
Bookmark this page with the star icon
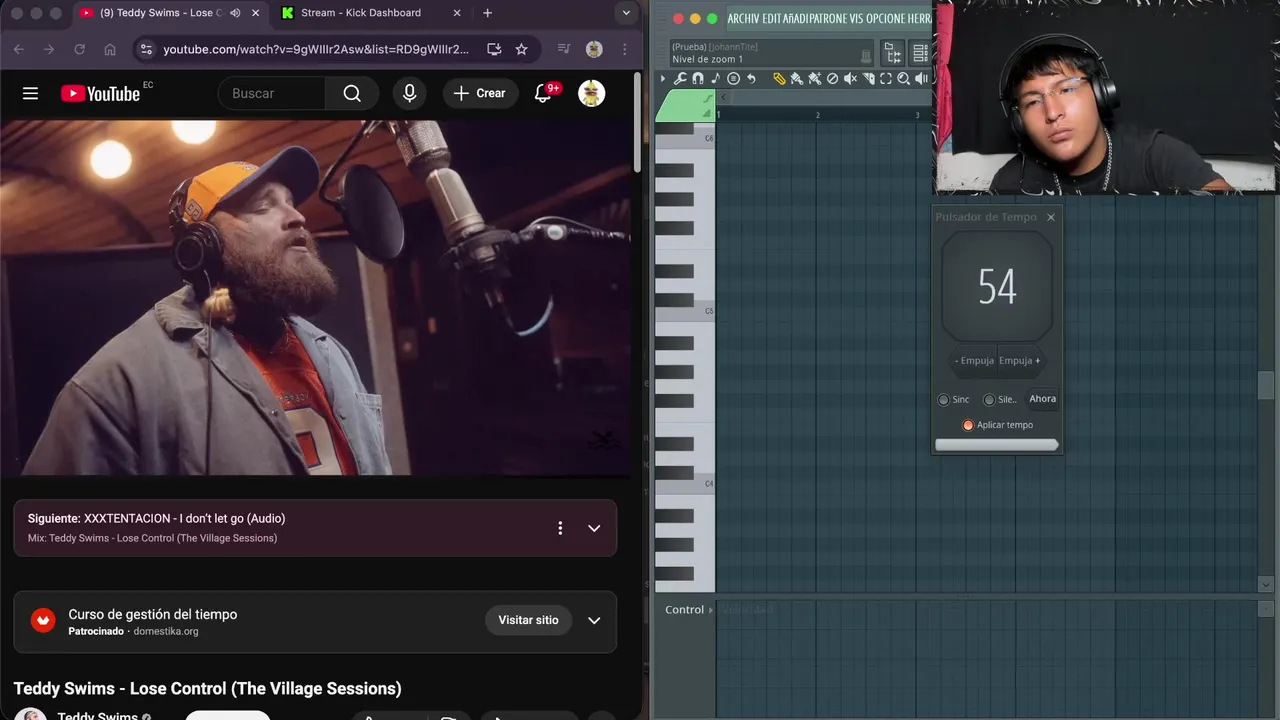tap(521, 49)
